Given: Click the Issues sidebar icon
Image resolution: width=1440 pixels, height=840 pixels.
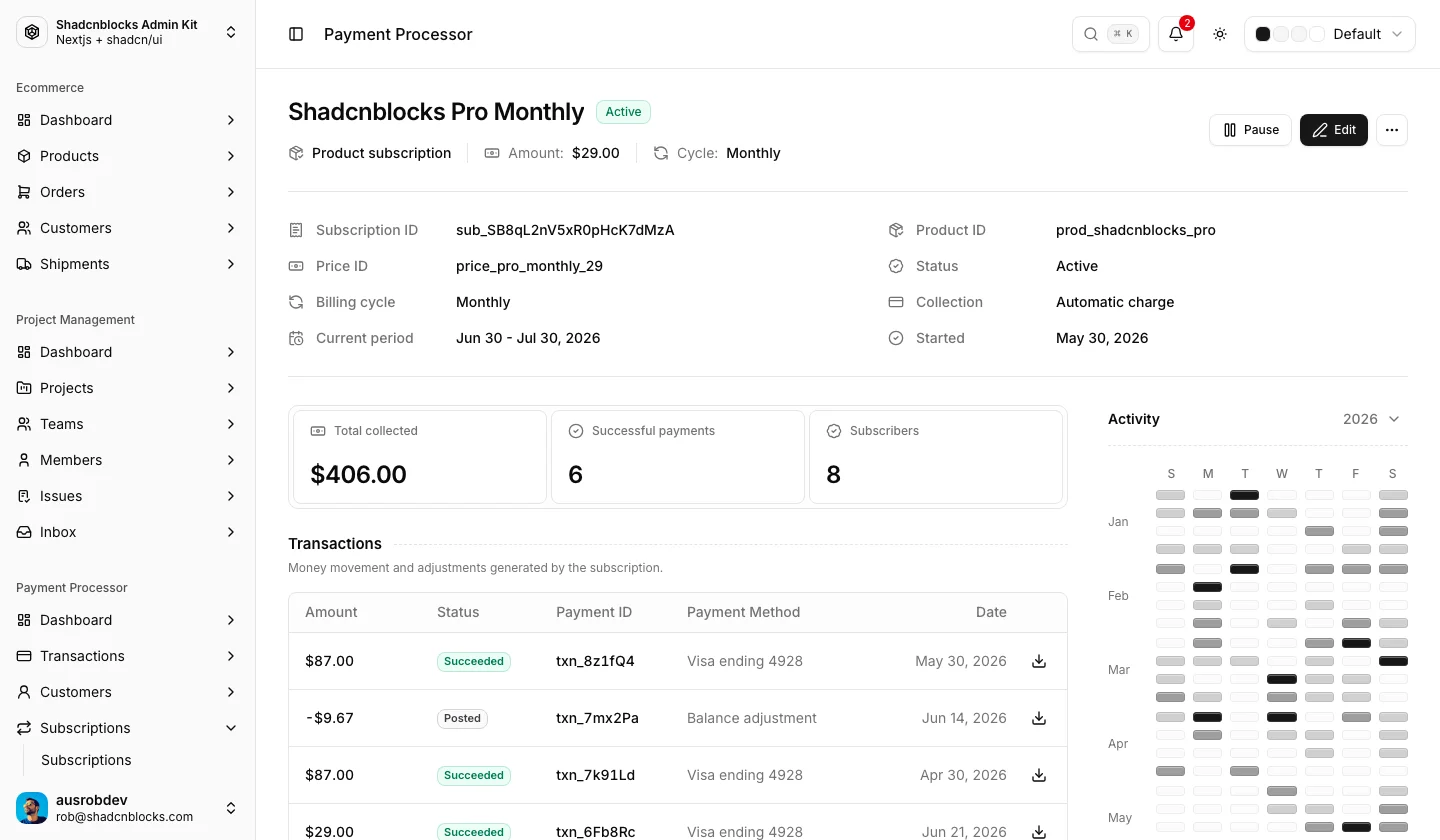Looking at the screenshot, I should [x=24, y=496].
